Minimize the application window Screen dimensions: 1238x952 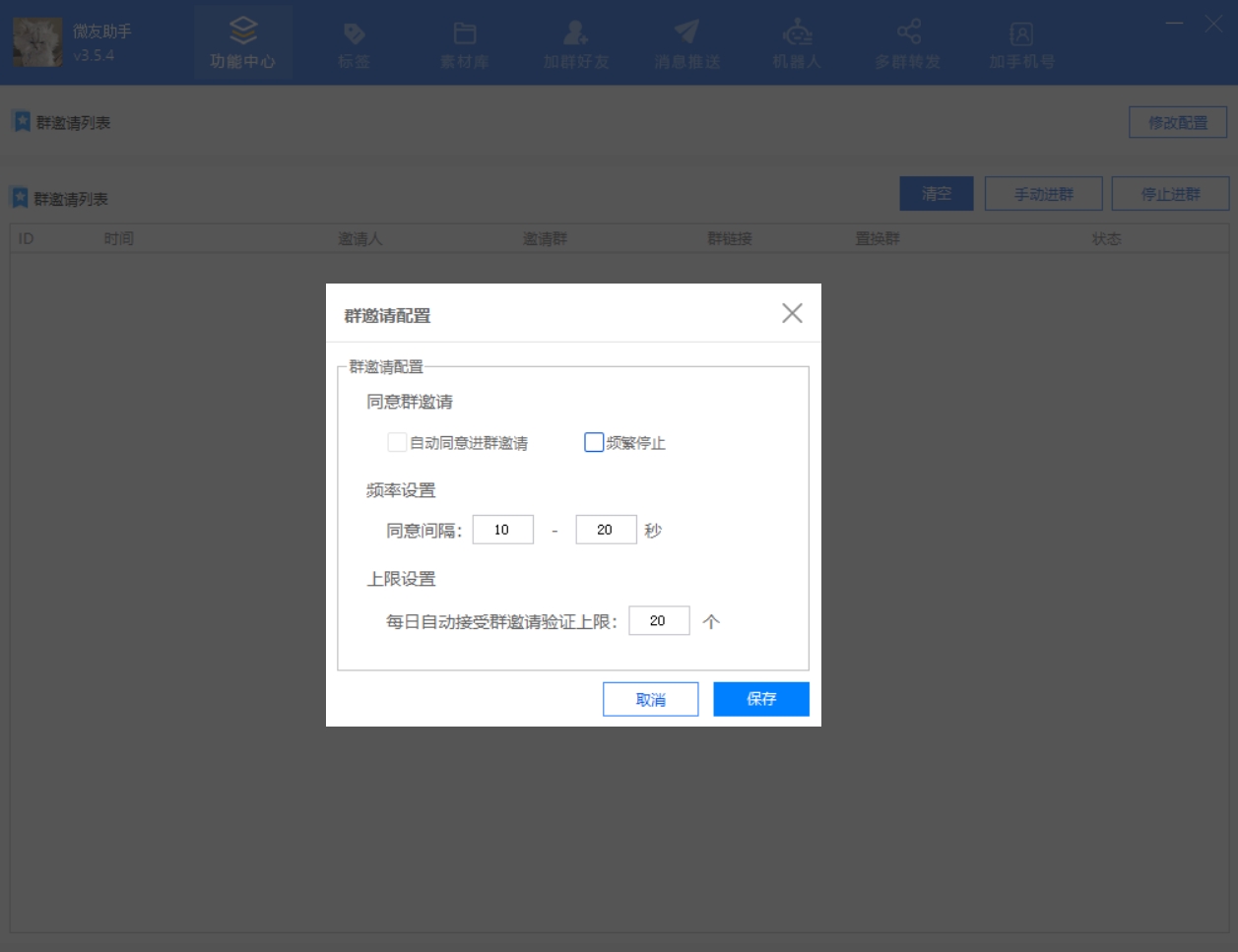pos(1175,23)
